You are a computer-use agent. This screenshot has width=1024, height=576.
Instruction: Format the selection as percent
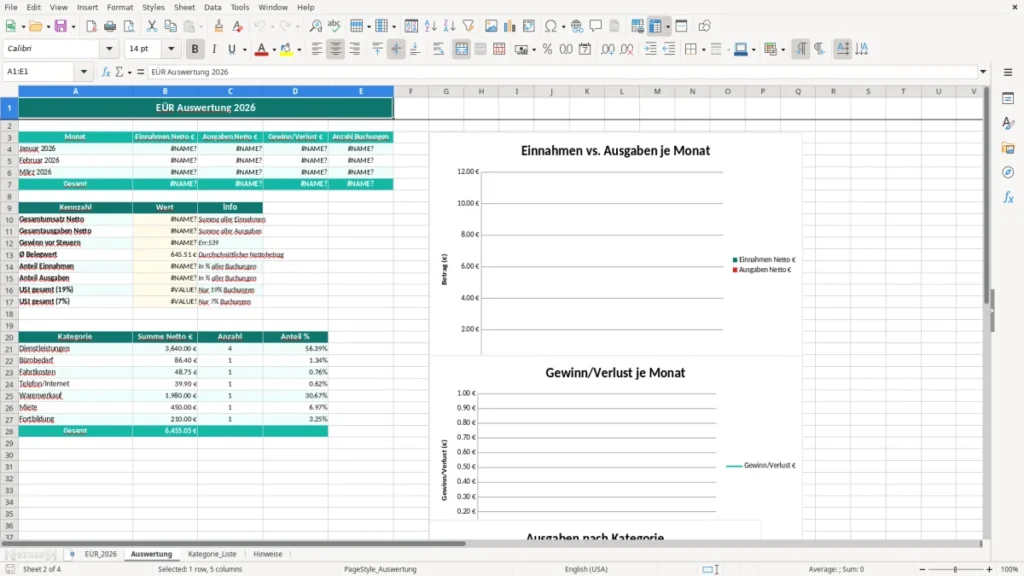pyautogui.click(x=547, y=49)
